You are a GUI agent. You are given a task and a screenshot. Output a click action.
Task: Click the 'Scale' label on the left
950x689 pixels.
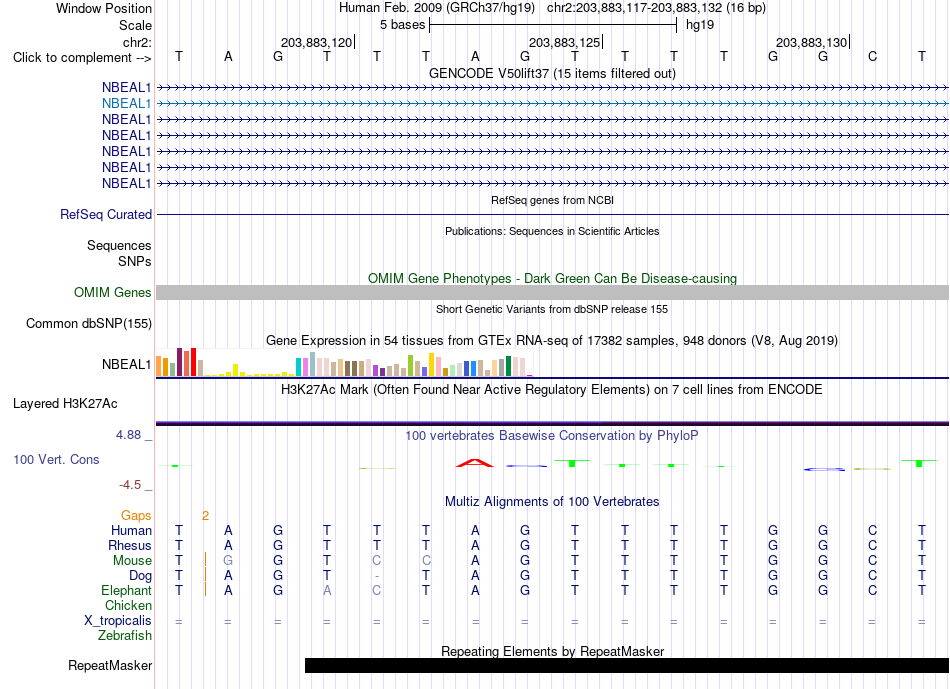click(x=135, y=25)
